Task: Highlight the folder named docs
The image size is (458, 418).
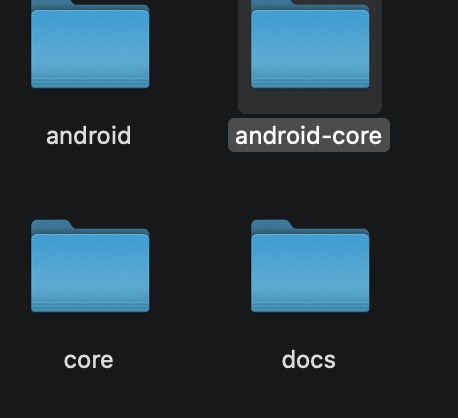Action: point(310,266)
